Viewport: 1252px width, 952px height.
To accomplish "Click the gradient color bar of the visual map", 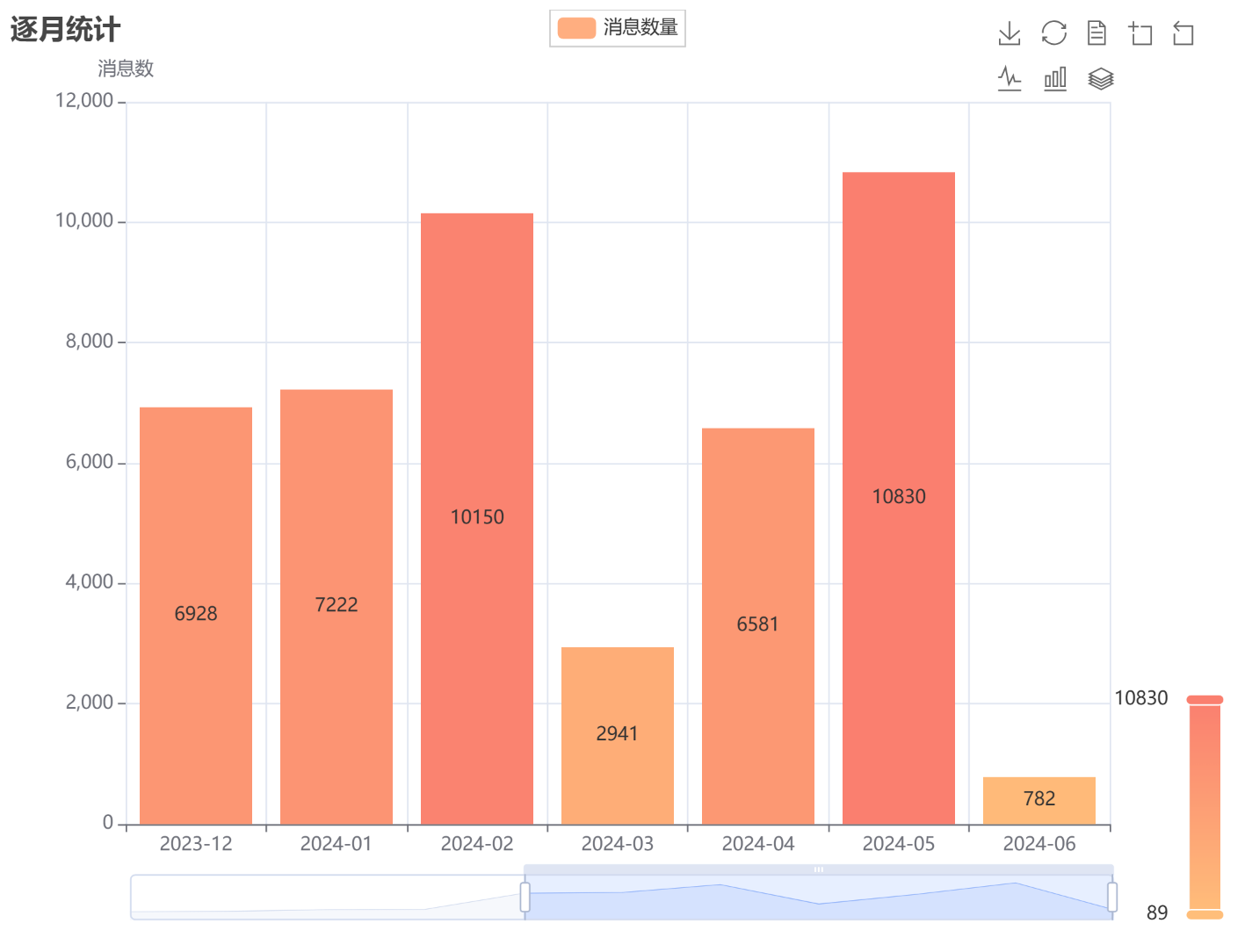I will pos(1205,806).
